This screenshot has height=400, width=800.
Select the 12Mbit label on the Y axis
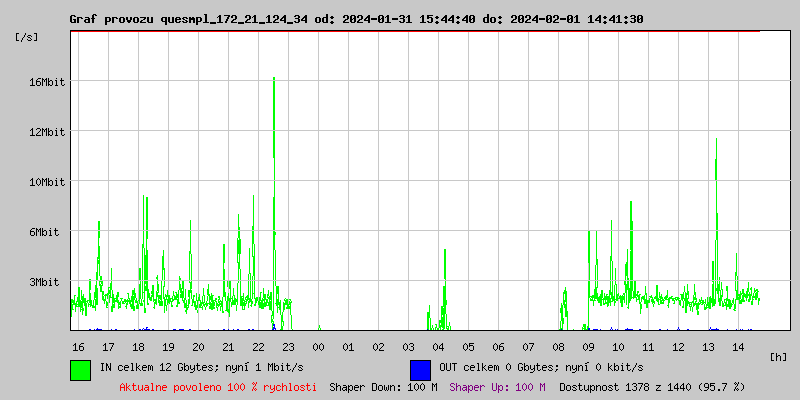click(x=46, y=132)
